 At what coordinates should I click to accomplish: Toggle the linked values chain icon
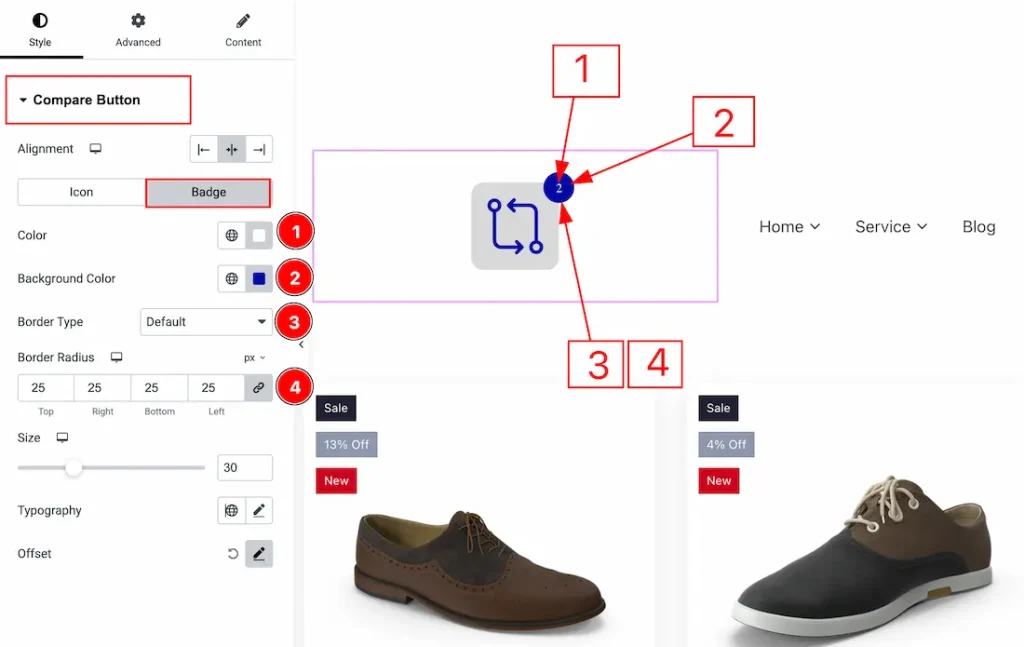click(259, 388)
